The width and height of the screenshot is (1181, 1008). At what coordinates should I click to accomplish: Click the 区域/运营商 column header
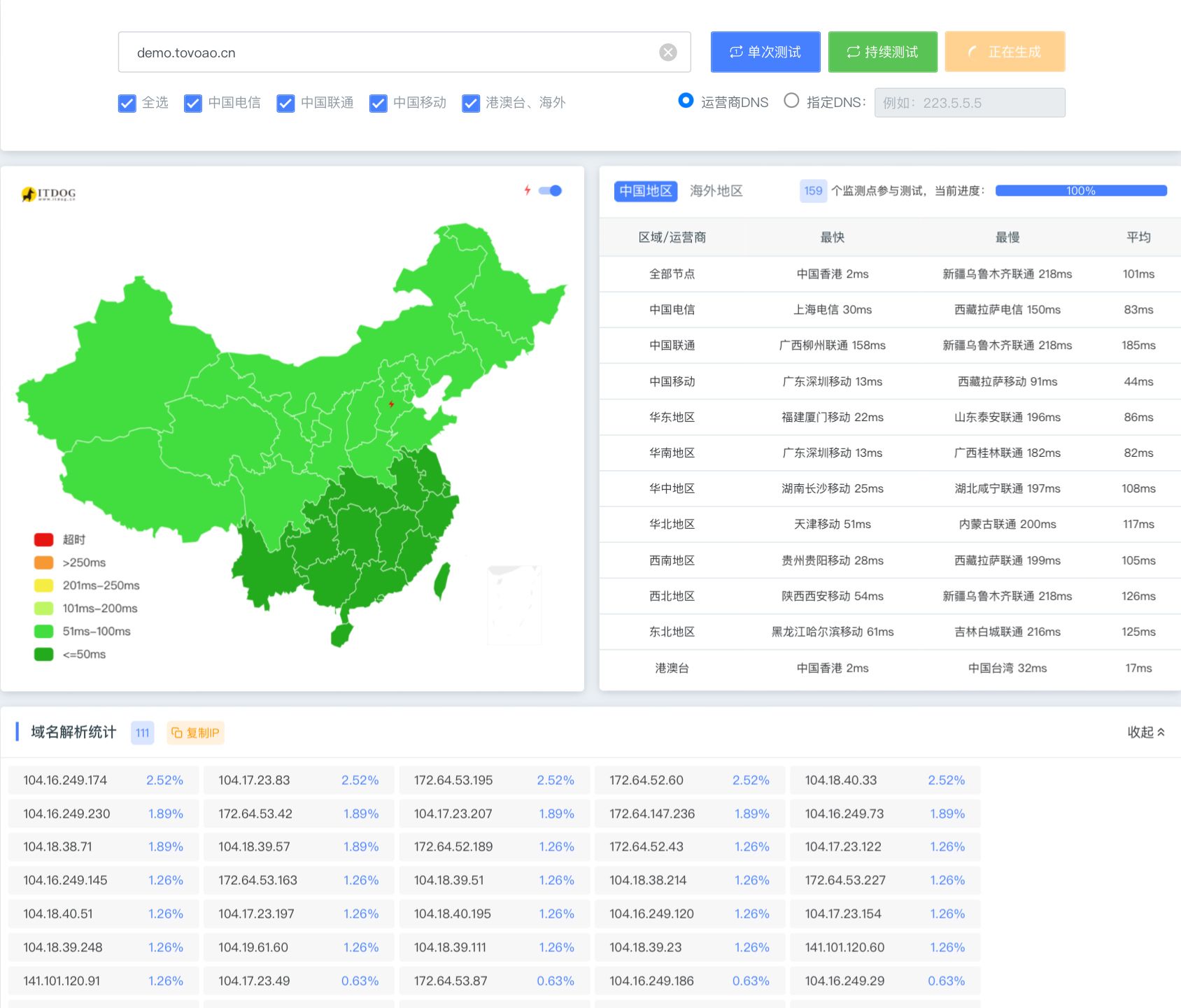click(x=672, y=237)
